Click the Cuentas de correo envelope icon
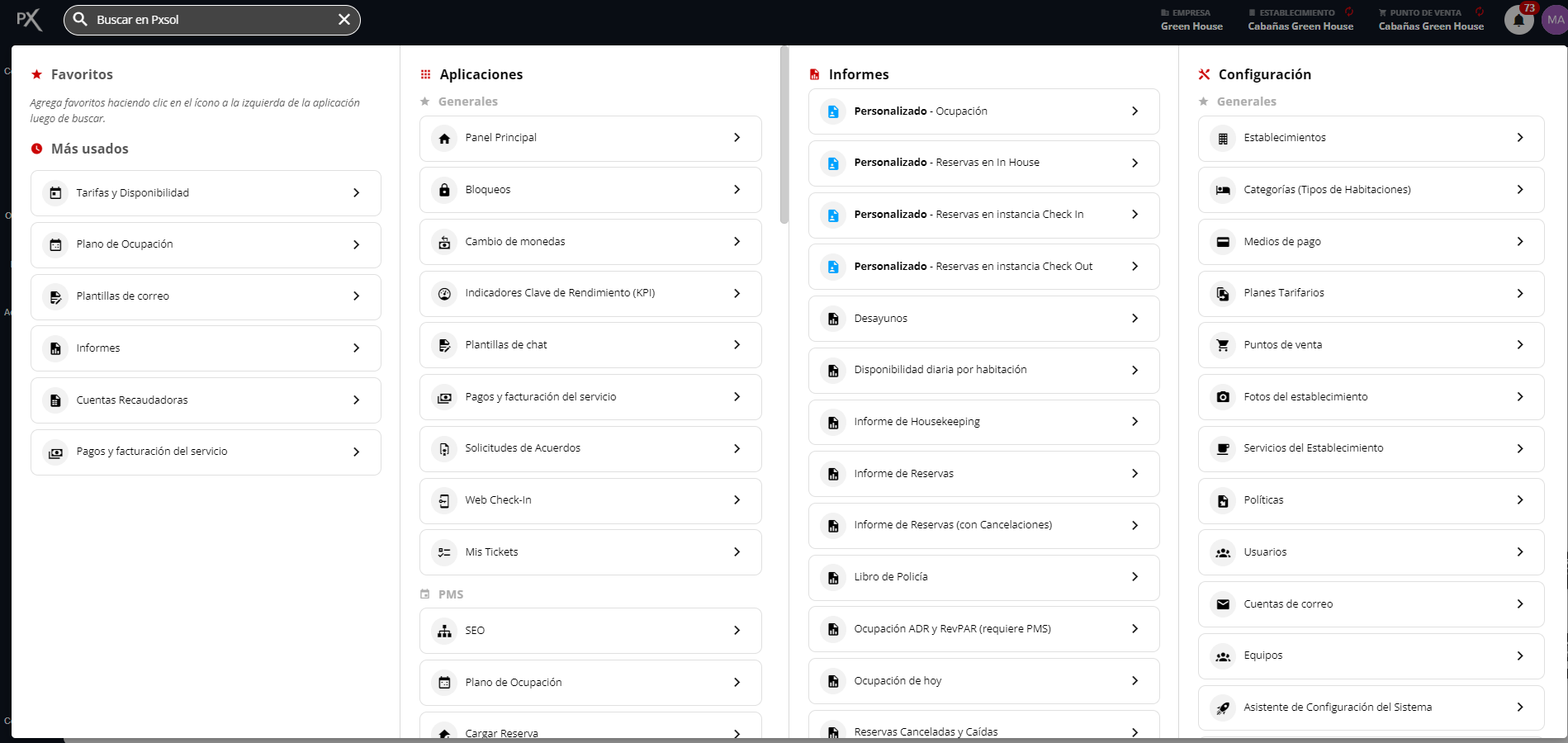The width and height of the screenshot is (1568, 743). (x=1223, y=604)
